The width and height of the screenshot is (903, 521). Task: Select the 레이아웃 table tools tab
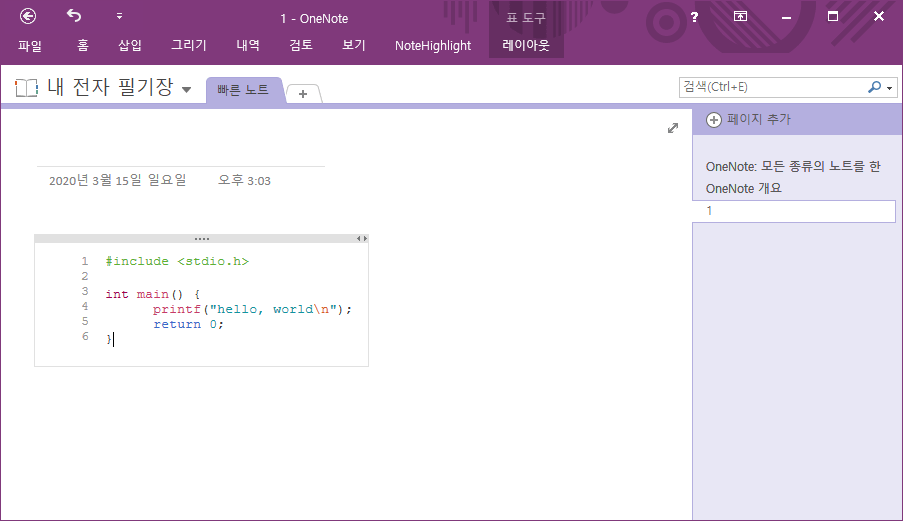[526, 45]
